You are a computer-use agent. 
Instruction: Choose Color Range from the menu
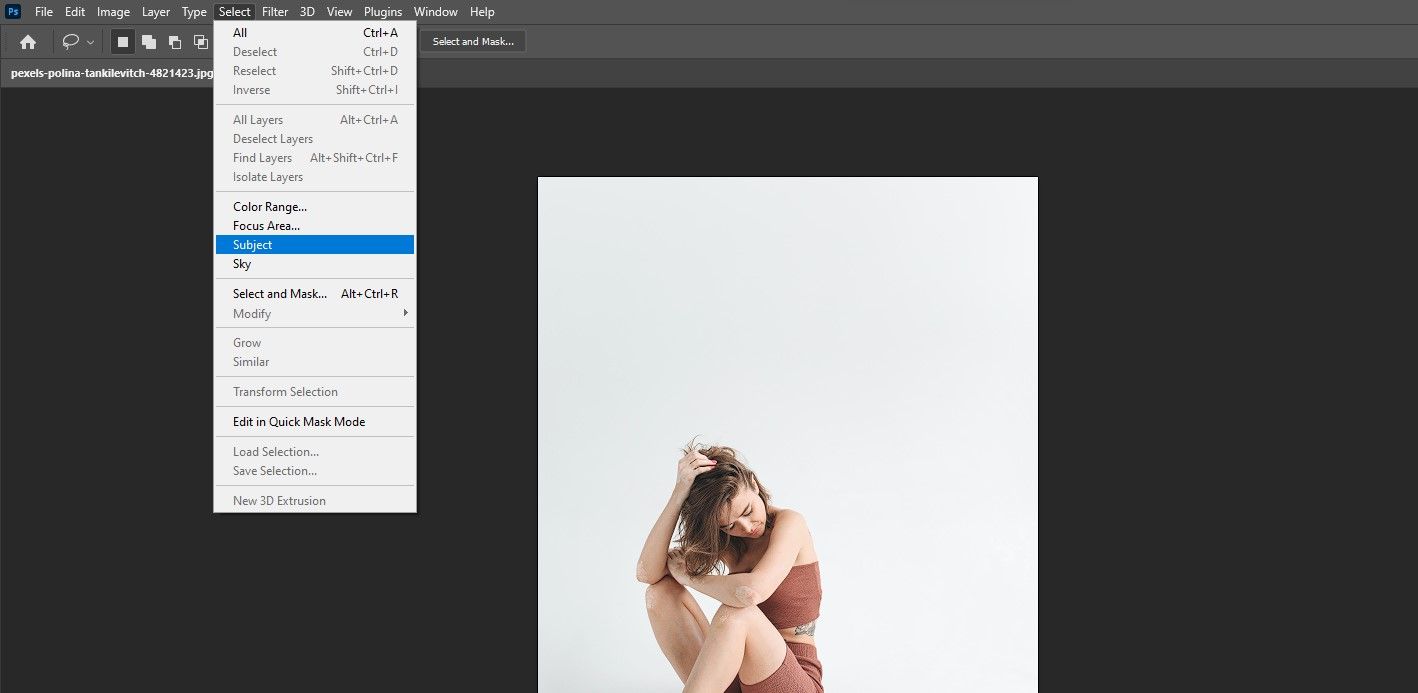[269, 206]
